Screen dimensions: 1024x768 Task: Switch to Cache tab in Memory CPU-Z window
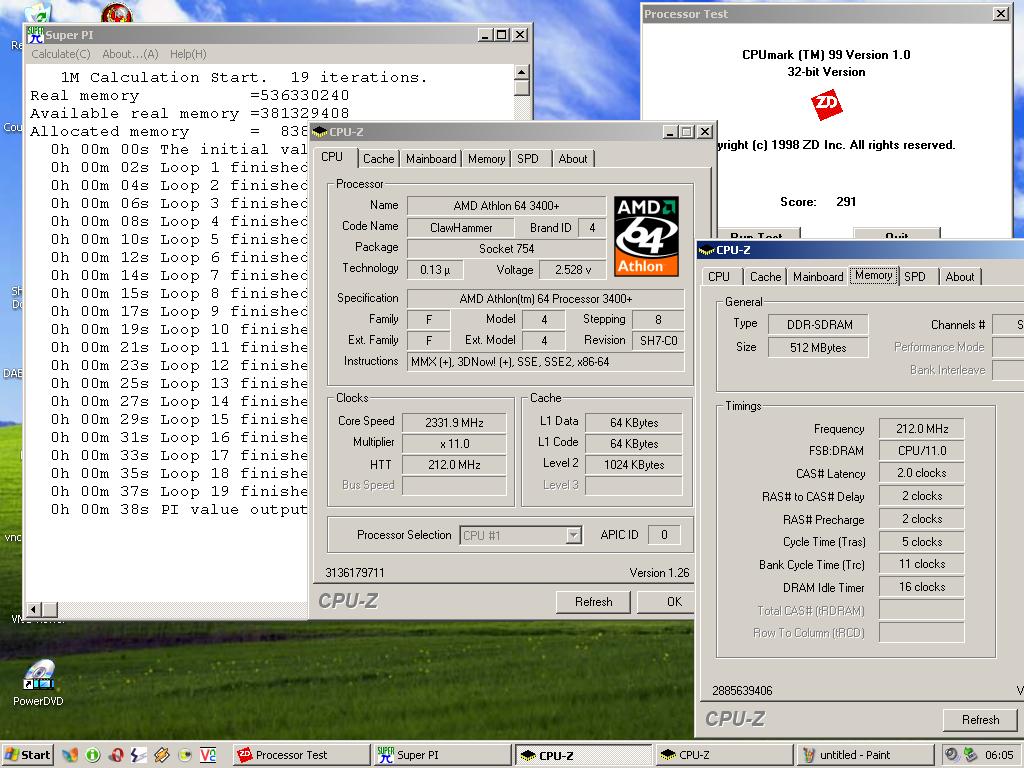pyautogui.click(x=765, y=277)
